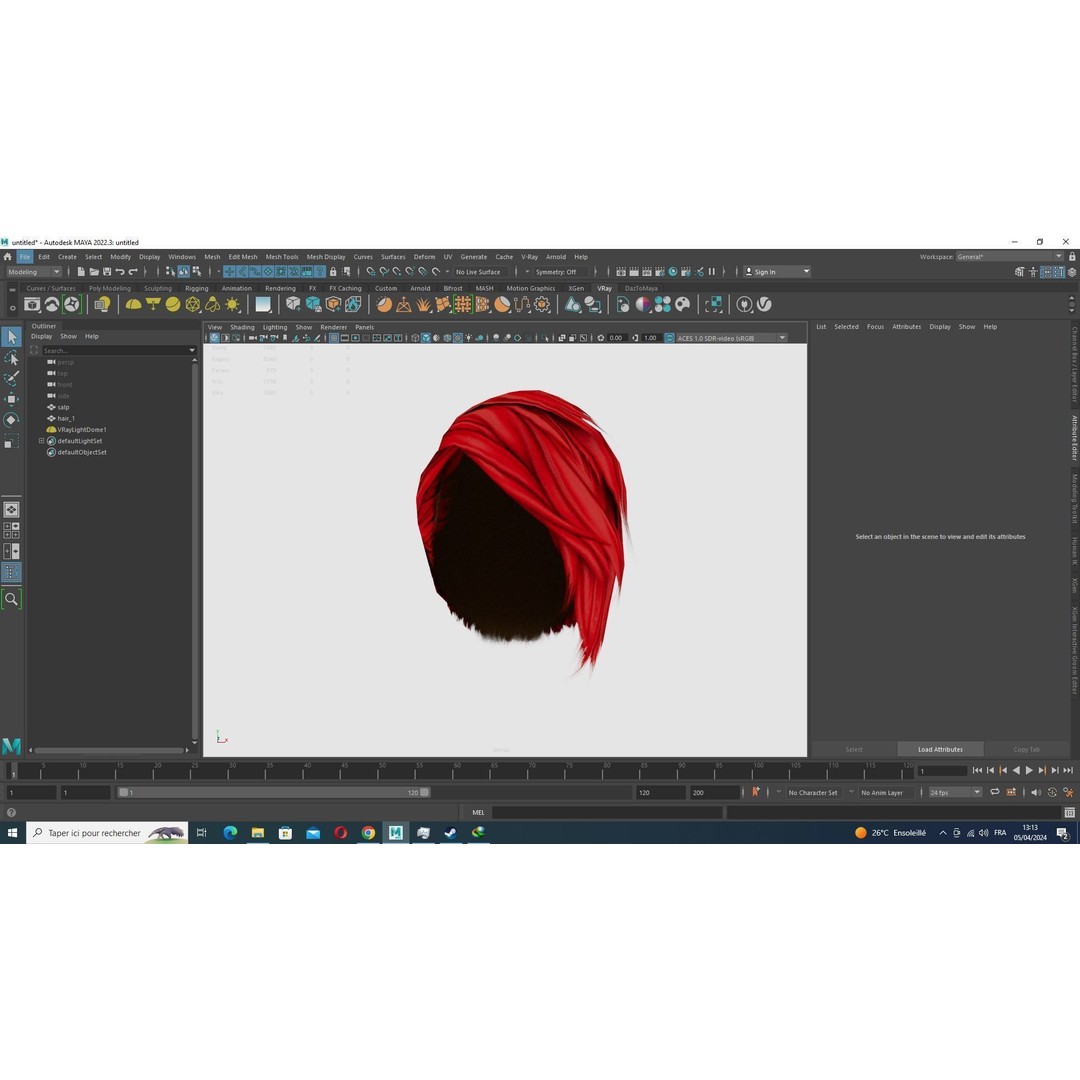Click the Symmetry: Off button
1080x1080 pixels.
point(560,272)
